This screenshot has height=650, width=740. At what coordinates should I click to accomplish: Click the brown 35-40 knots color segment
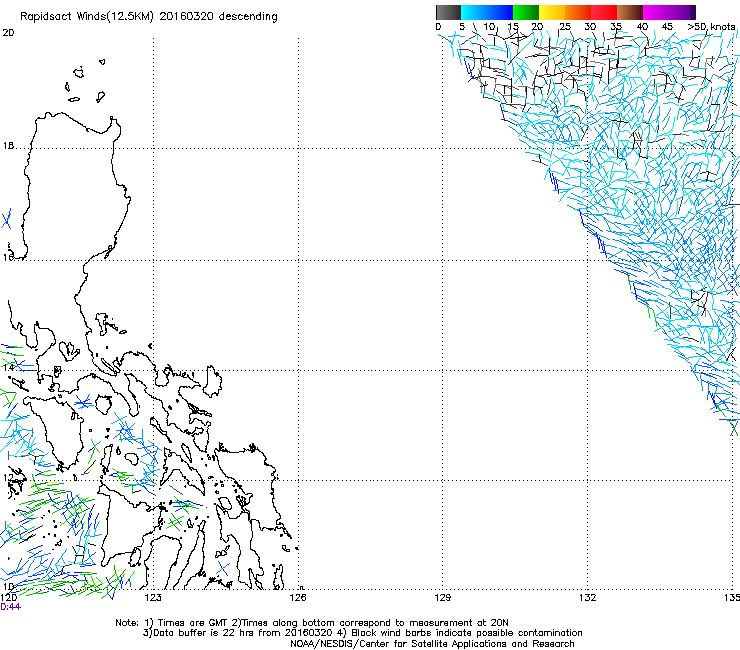click(630, 12)
